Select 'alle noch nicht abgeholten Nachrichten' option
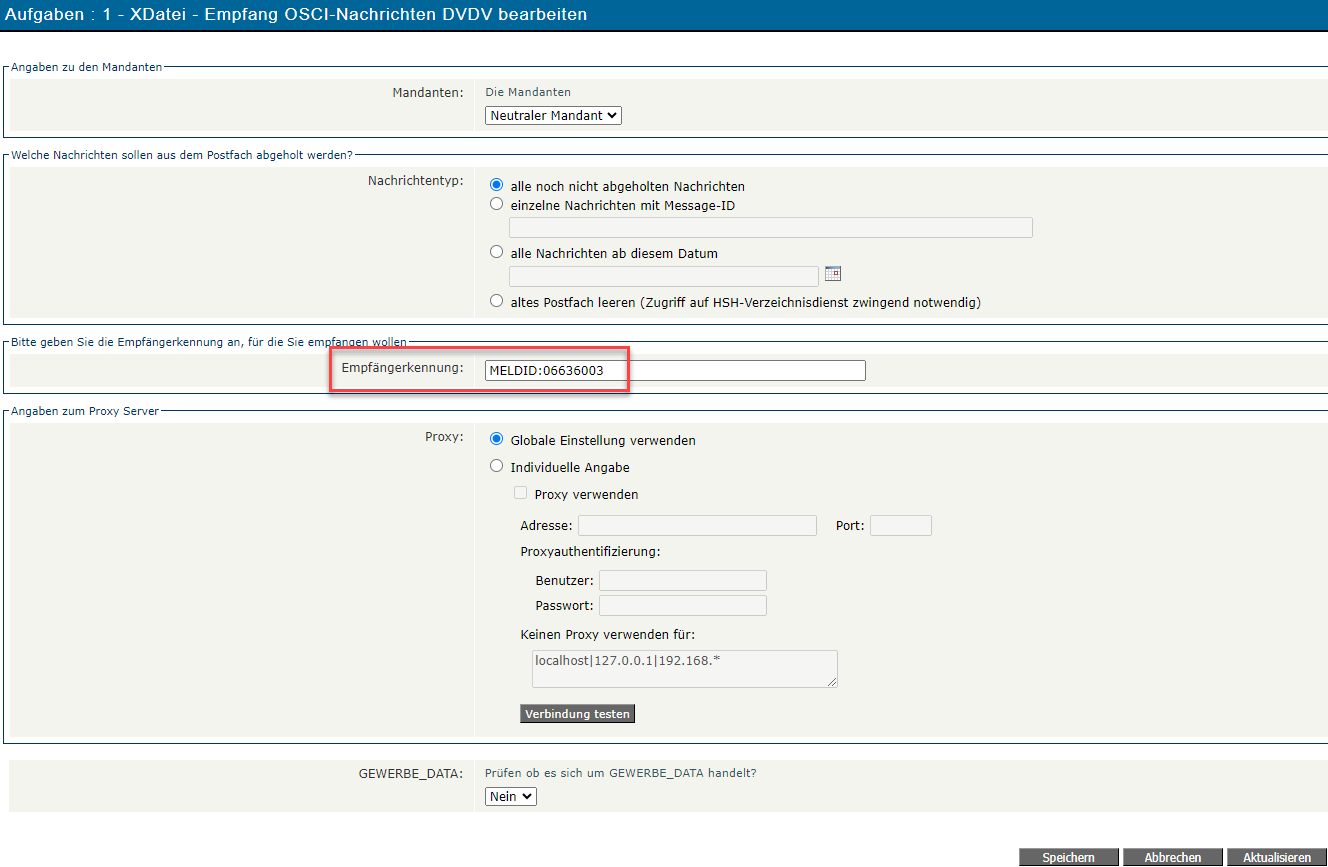This screenshot has width=1328, height=867. click(x=496, y=186)
